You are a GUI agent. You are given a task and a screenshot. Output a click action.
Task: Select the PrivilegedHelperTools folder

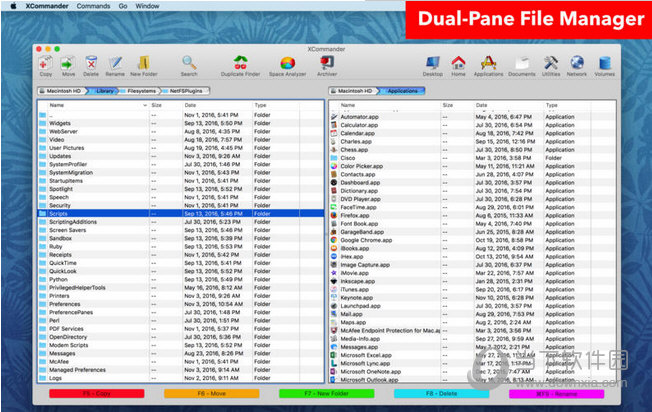181,288
